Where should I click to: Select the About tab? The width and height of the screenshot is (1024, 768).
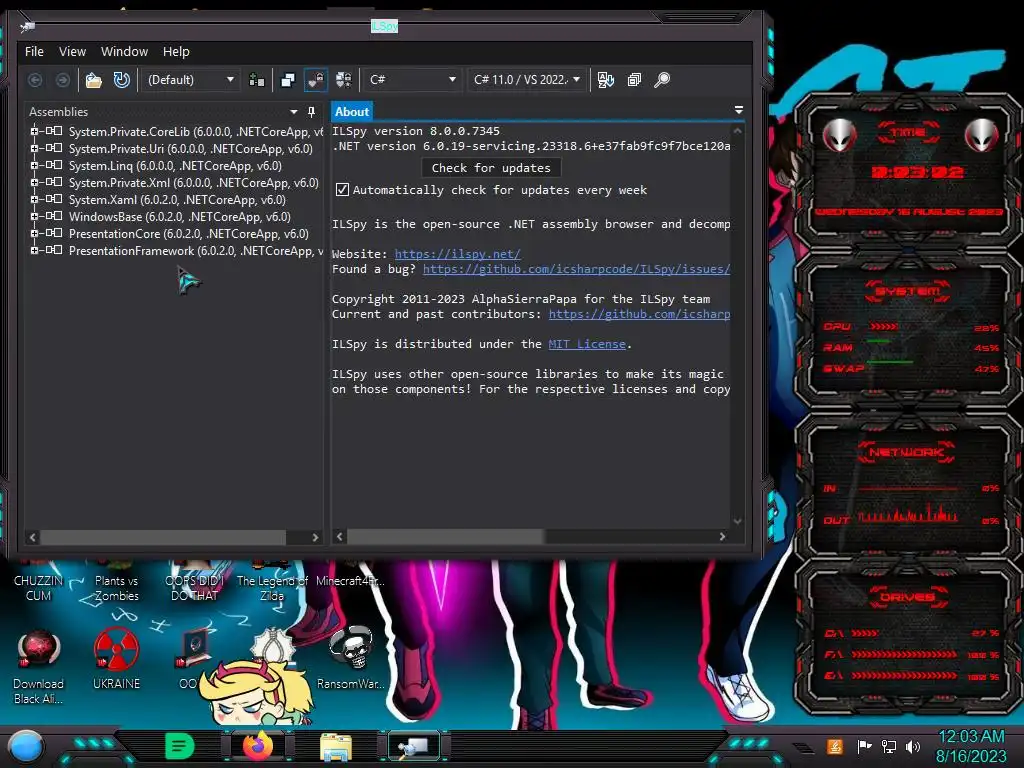352,112
